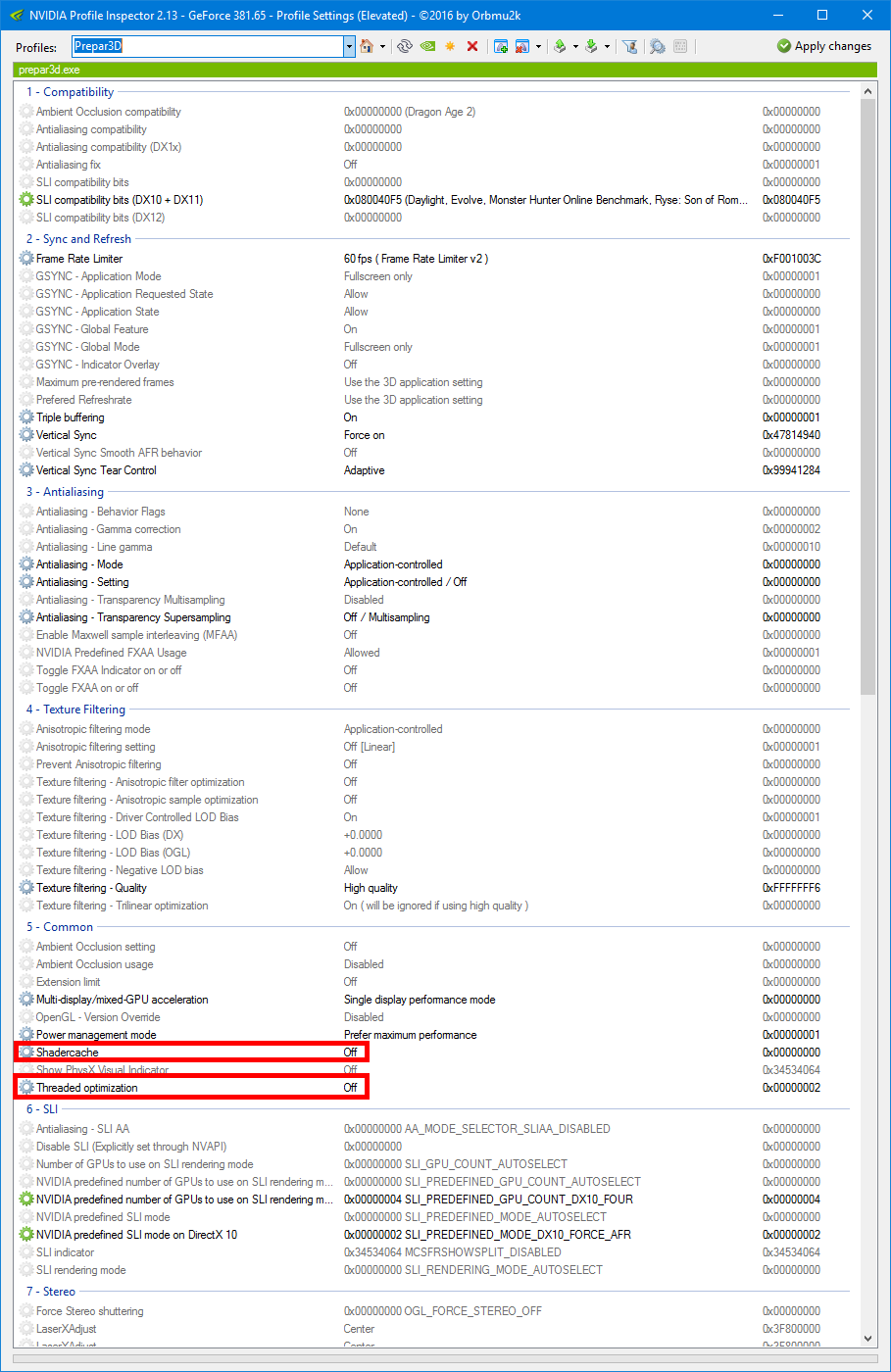Click the vertical scrollbar up arrow
Viewport: 891px width, 1372px height.
tap(867, 91)
